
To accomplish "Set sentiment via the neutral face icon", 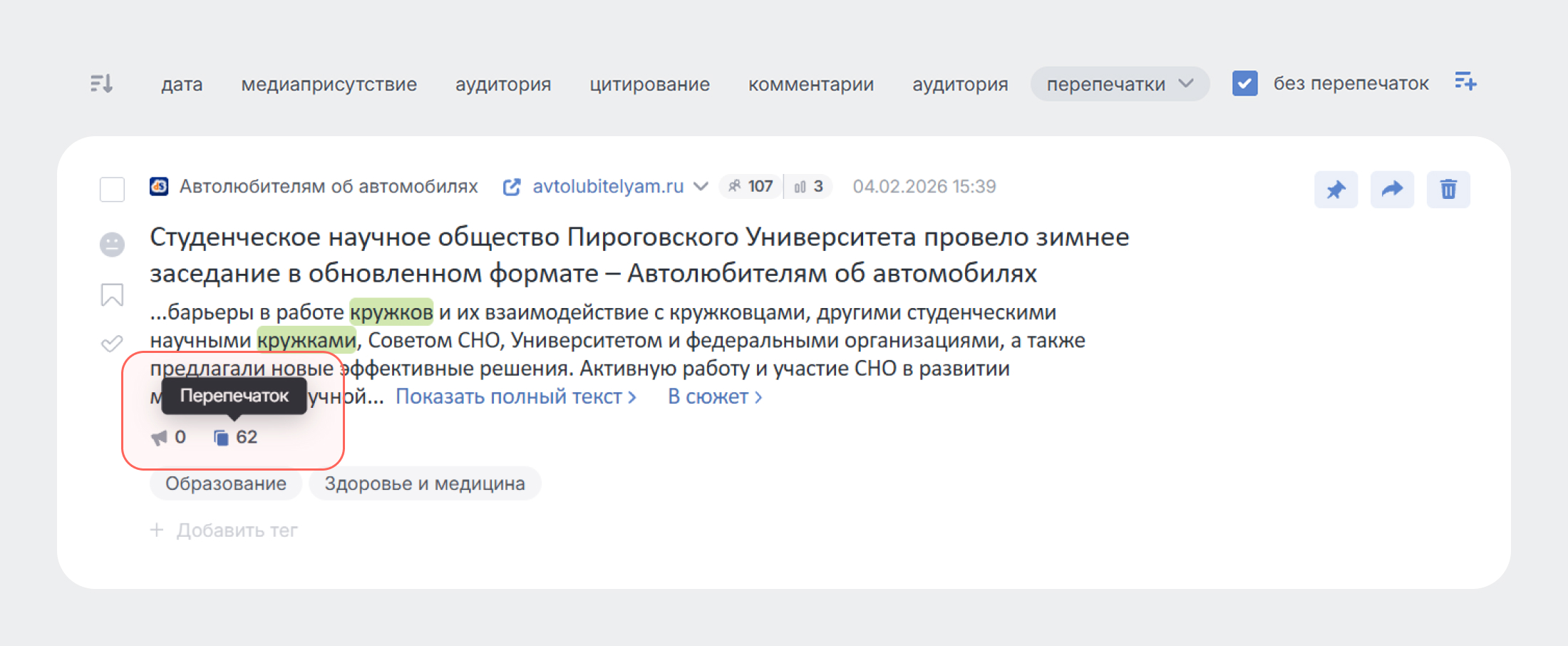I will point(112,245).
